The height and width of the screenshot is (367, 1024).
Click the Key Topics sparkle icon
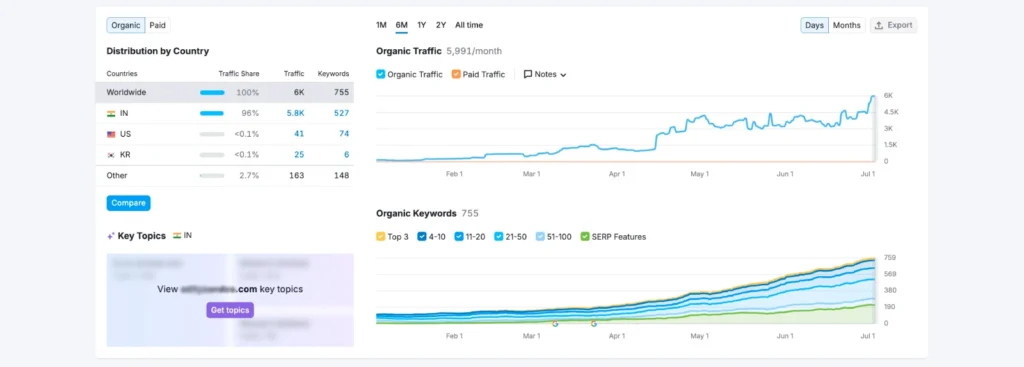click(111, 236)
